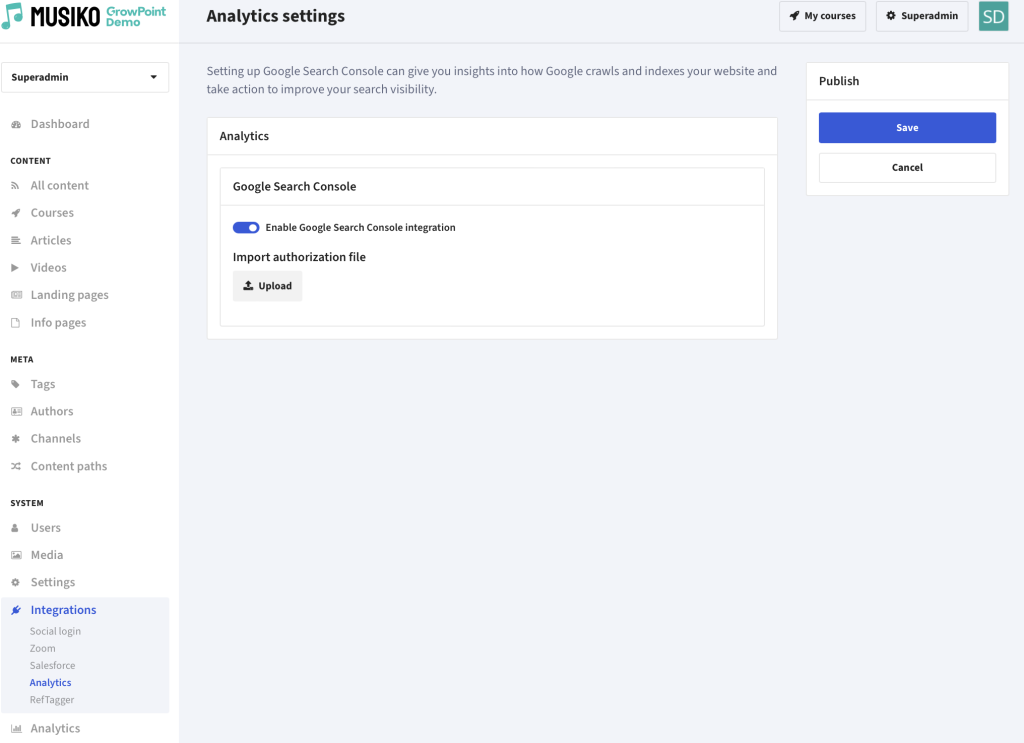Open Info pages
Viewport: 1024px width, 743px height.
[58, 323]
